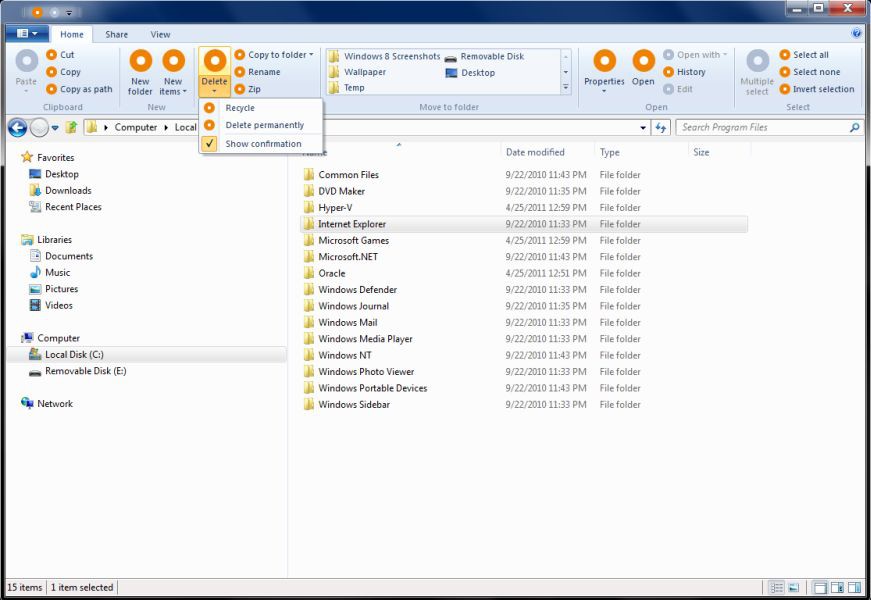This screenshot has height=600, width=871.
Task: Open the recent locations dropdown arrow
Action: 55,128
